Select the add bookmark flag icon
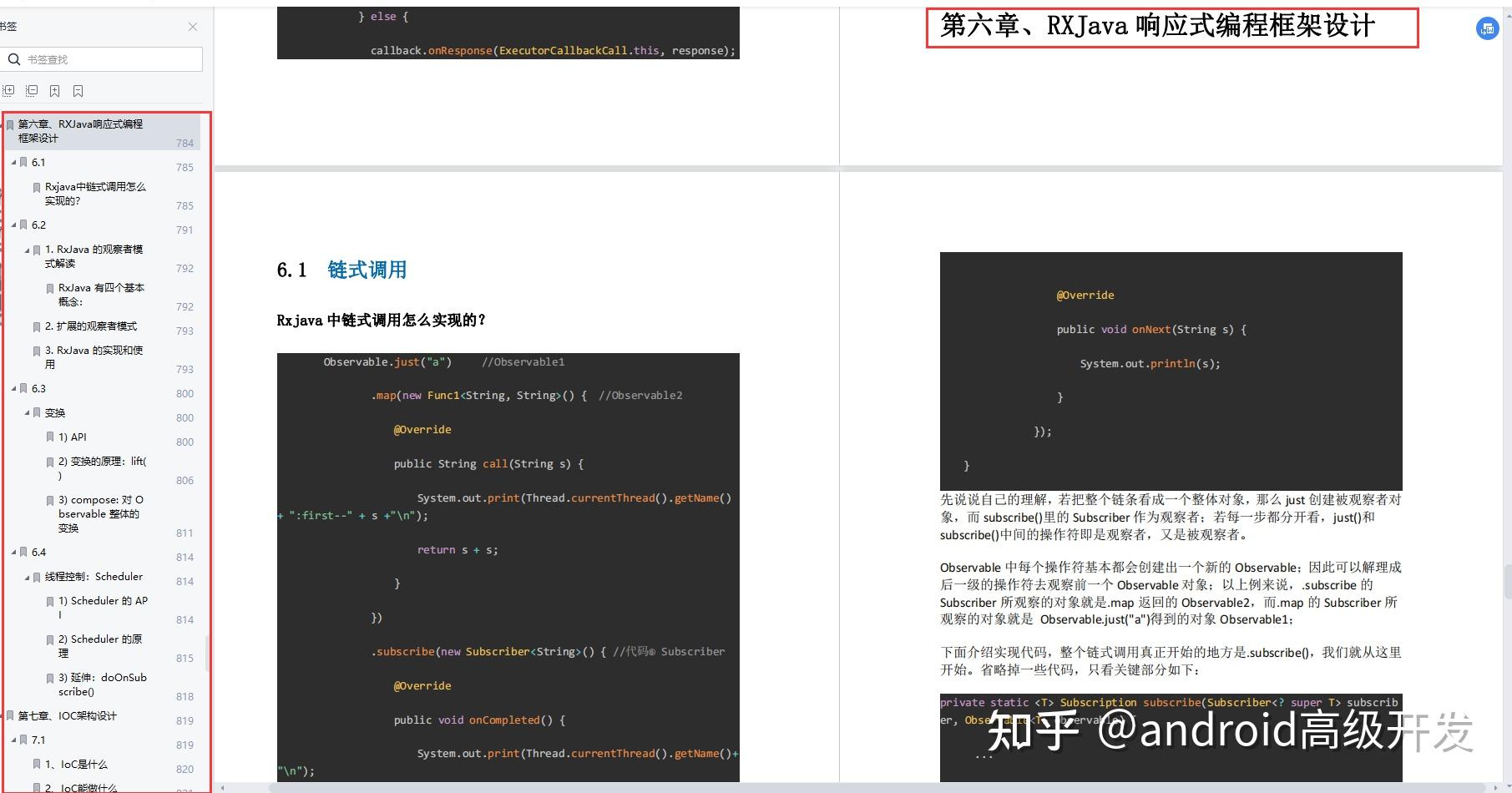1512x793 pixels. click(54, 90)
